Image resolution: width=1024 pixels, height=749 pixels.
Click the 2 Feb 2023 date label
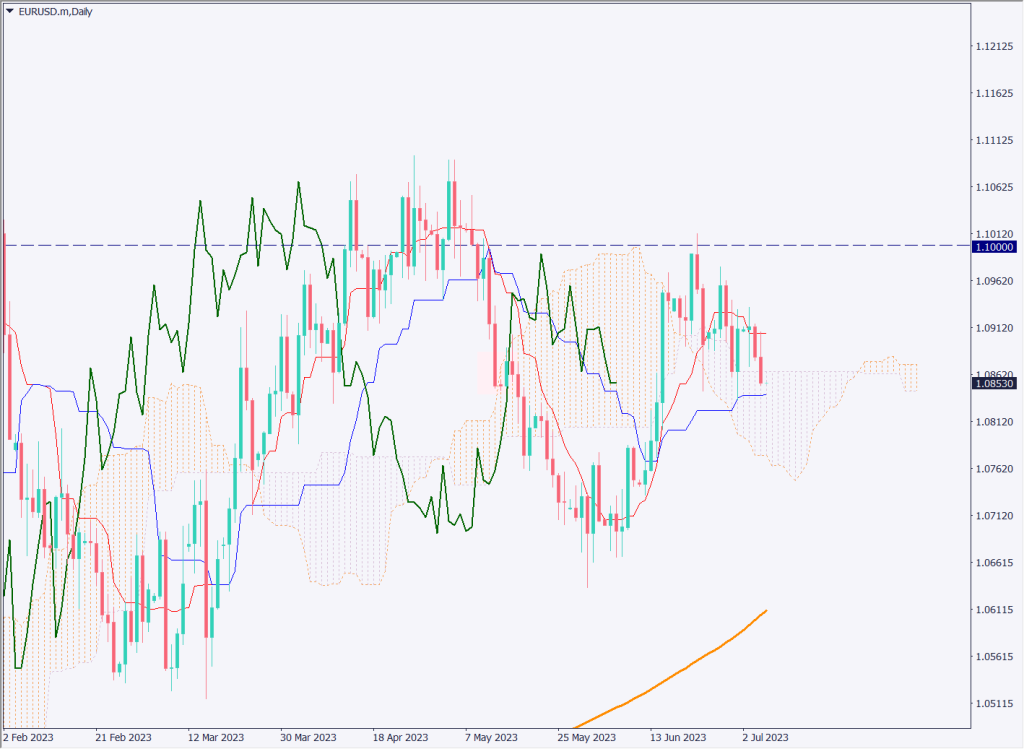coord(29,737)
